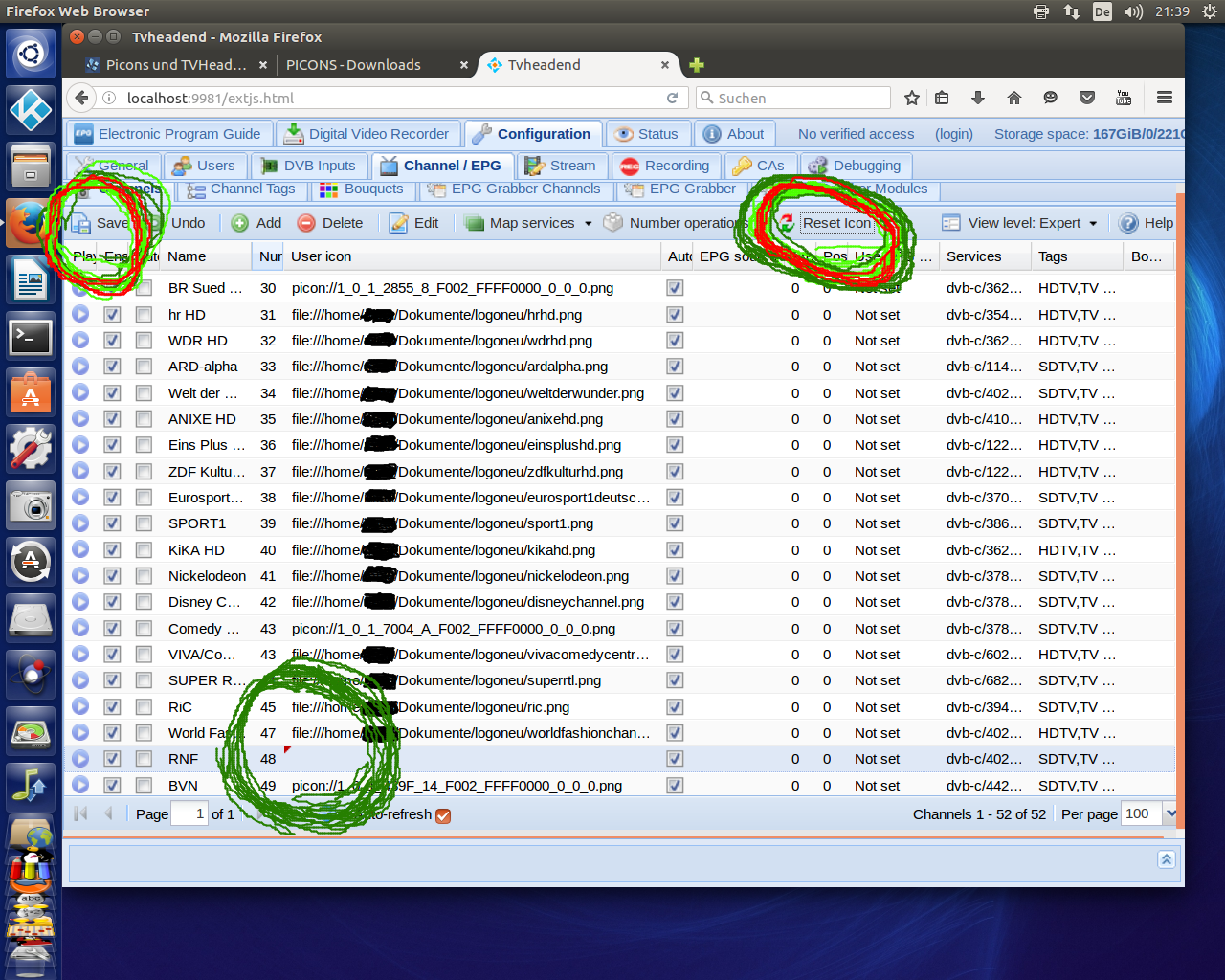Click the (login) link

click(954, 134)
